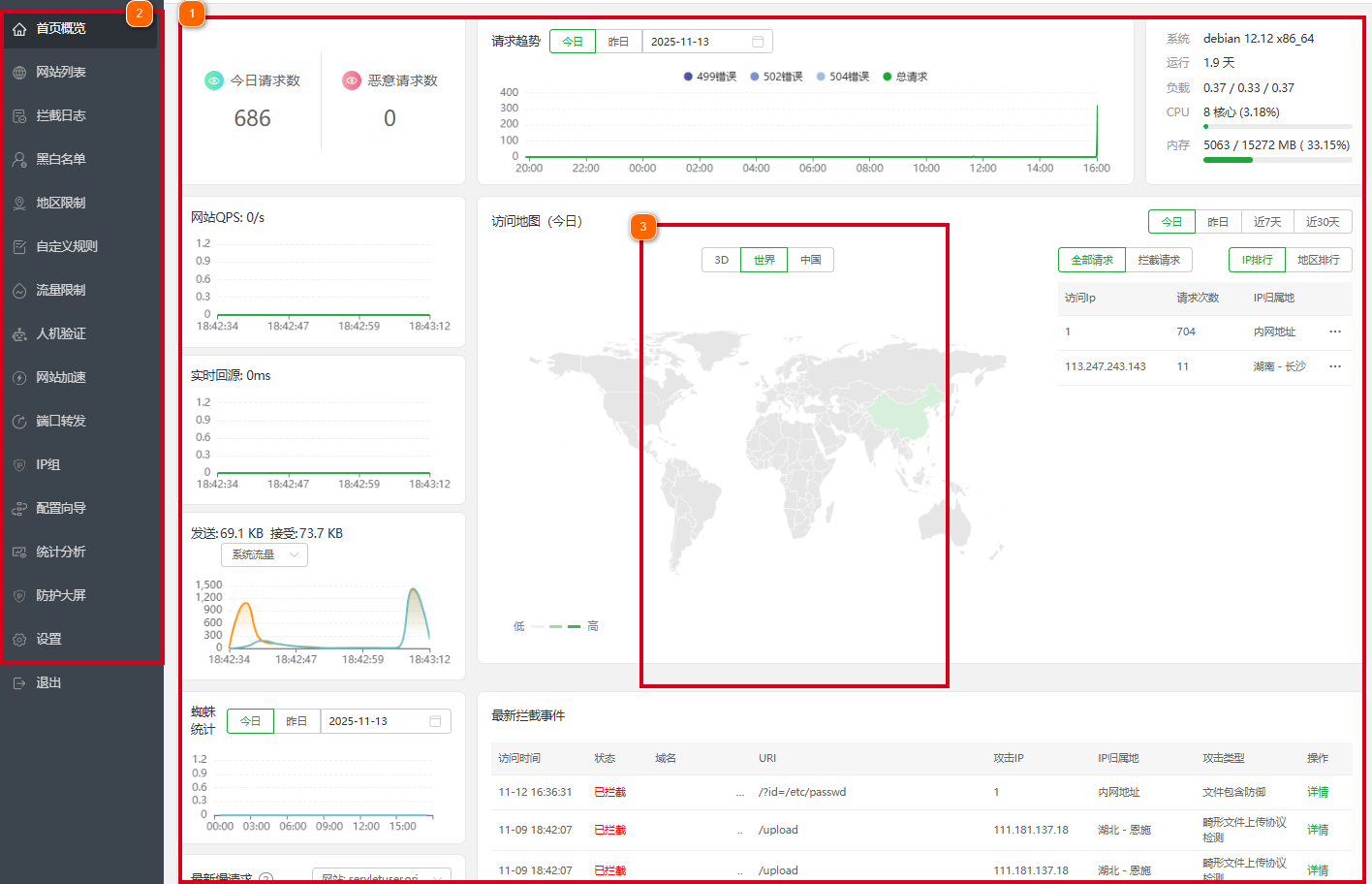This screenshot has height=884, width=1372.
Task: Click the calendar icon in 请求趋势 date field
Action: (x=758, y=42)
